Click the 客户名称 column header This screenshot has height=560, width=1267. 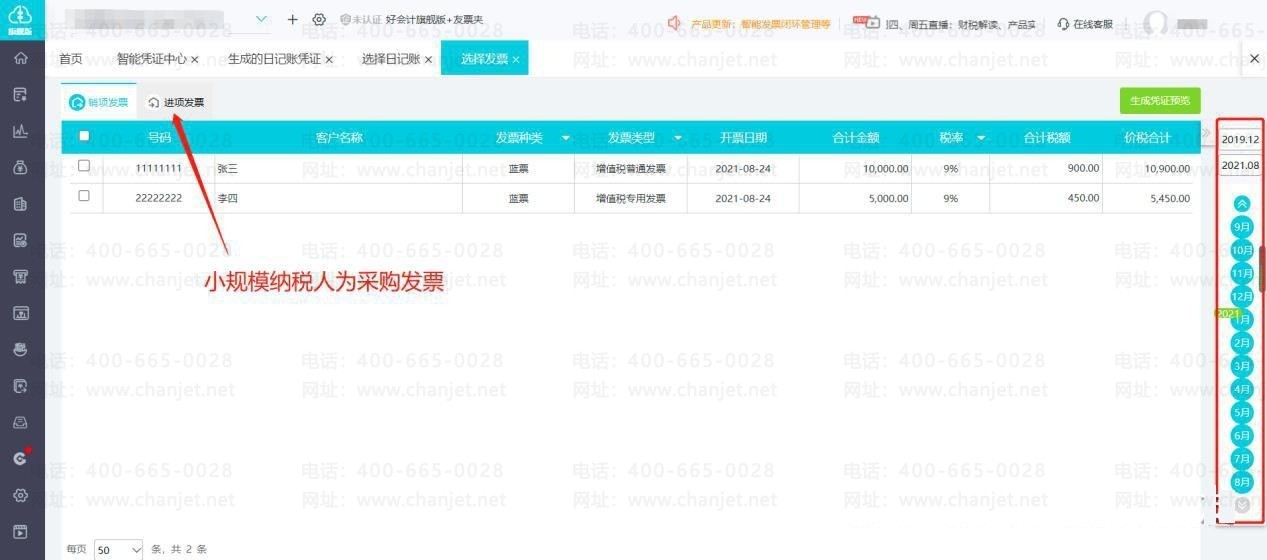coord(339,138)
